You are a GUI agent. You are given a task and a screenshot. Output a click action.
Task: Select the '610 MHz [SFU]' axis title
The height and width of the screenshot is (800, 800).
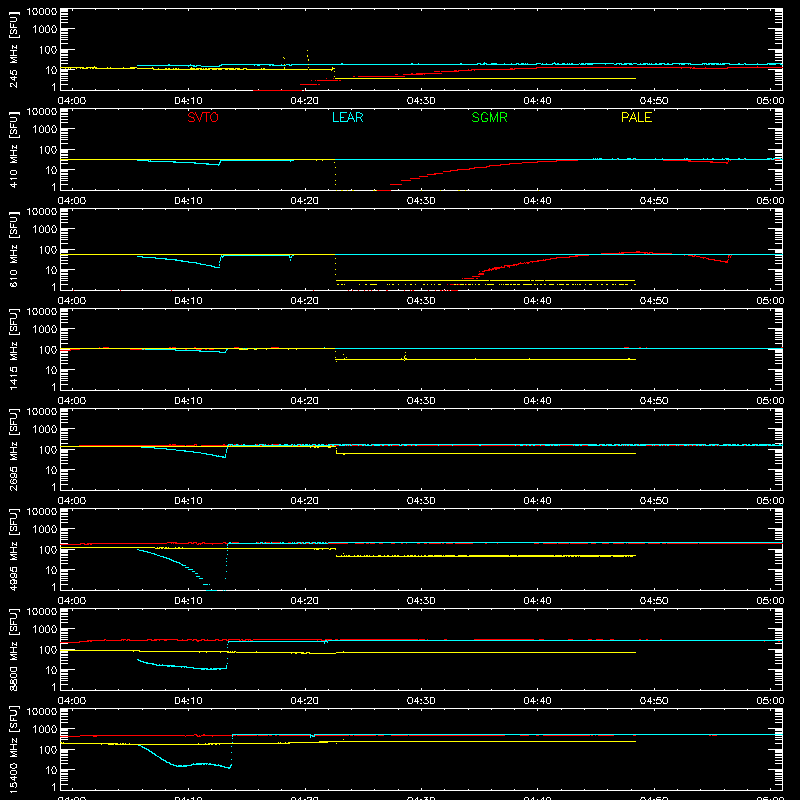tap(13, 249)
